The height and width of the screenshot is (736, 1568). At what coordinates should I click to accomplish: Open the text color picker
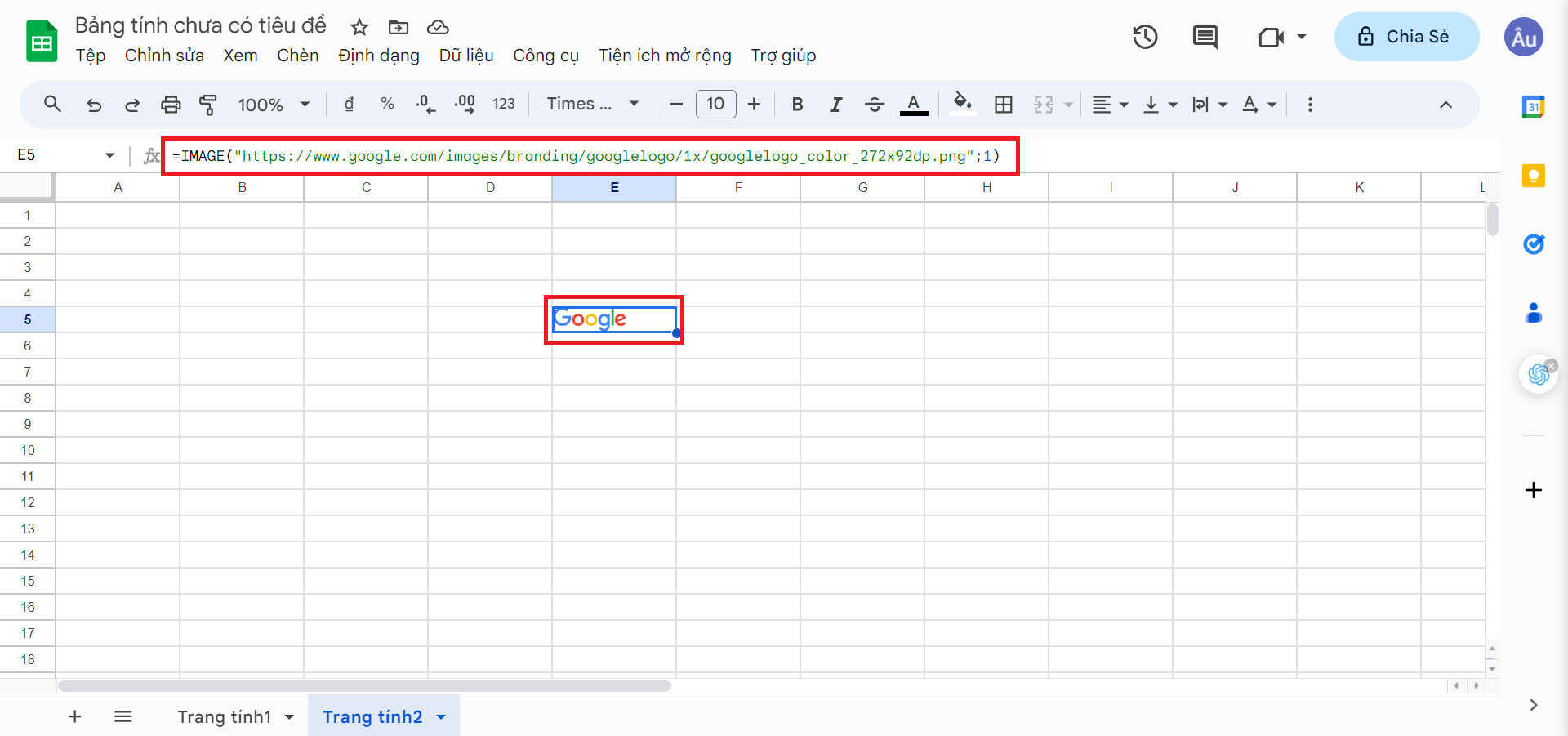pos(914,104)
